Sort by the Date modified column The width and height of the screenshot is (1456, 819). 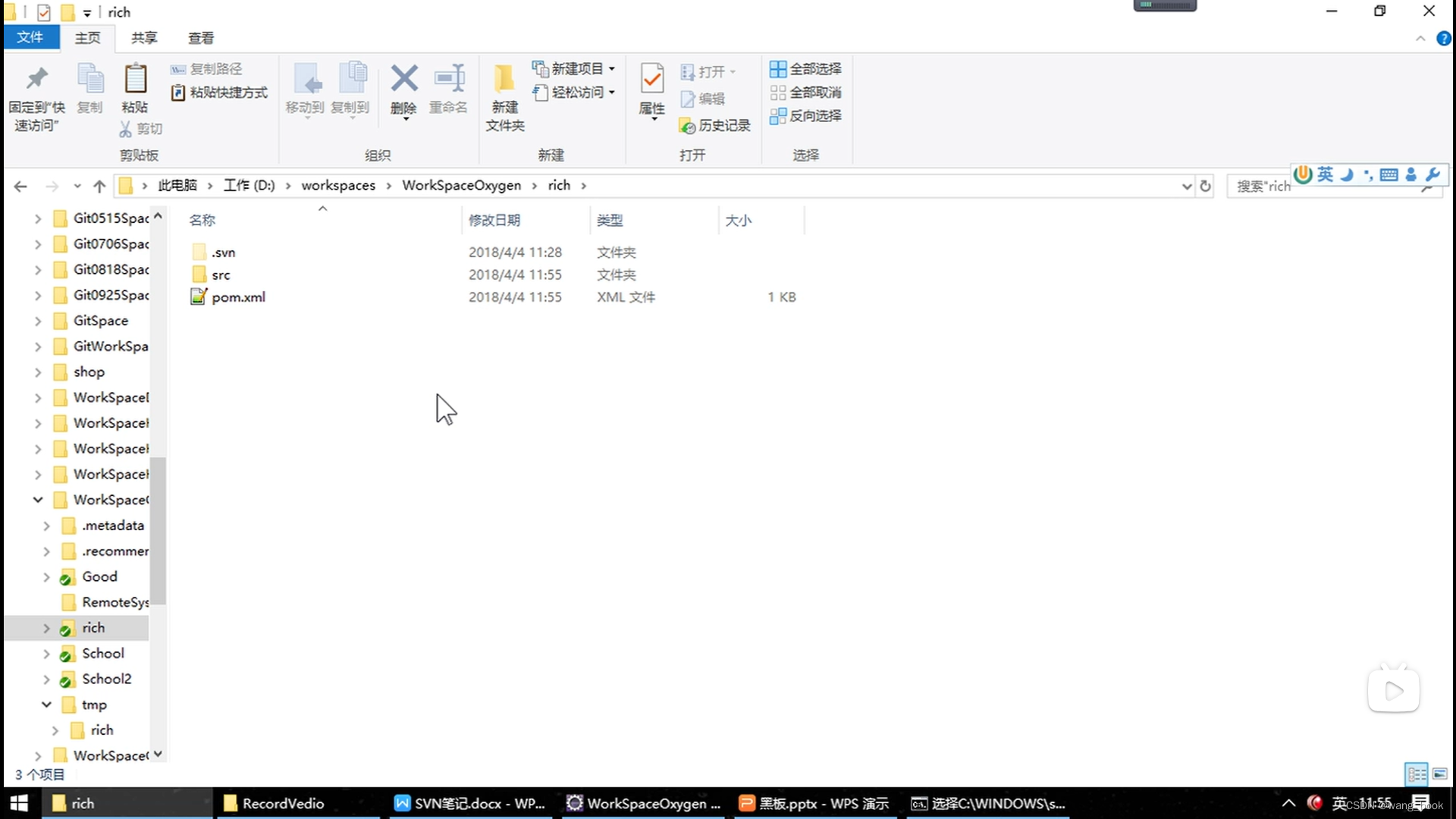[x=494, y=220]
